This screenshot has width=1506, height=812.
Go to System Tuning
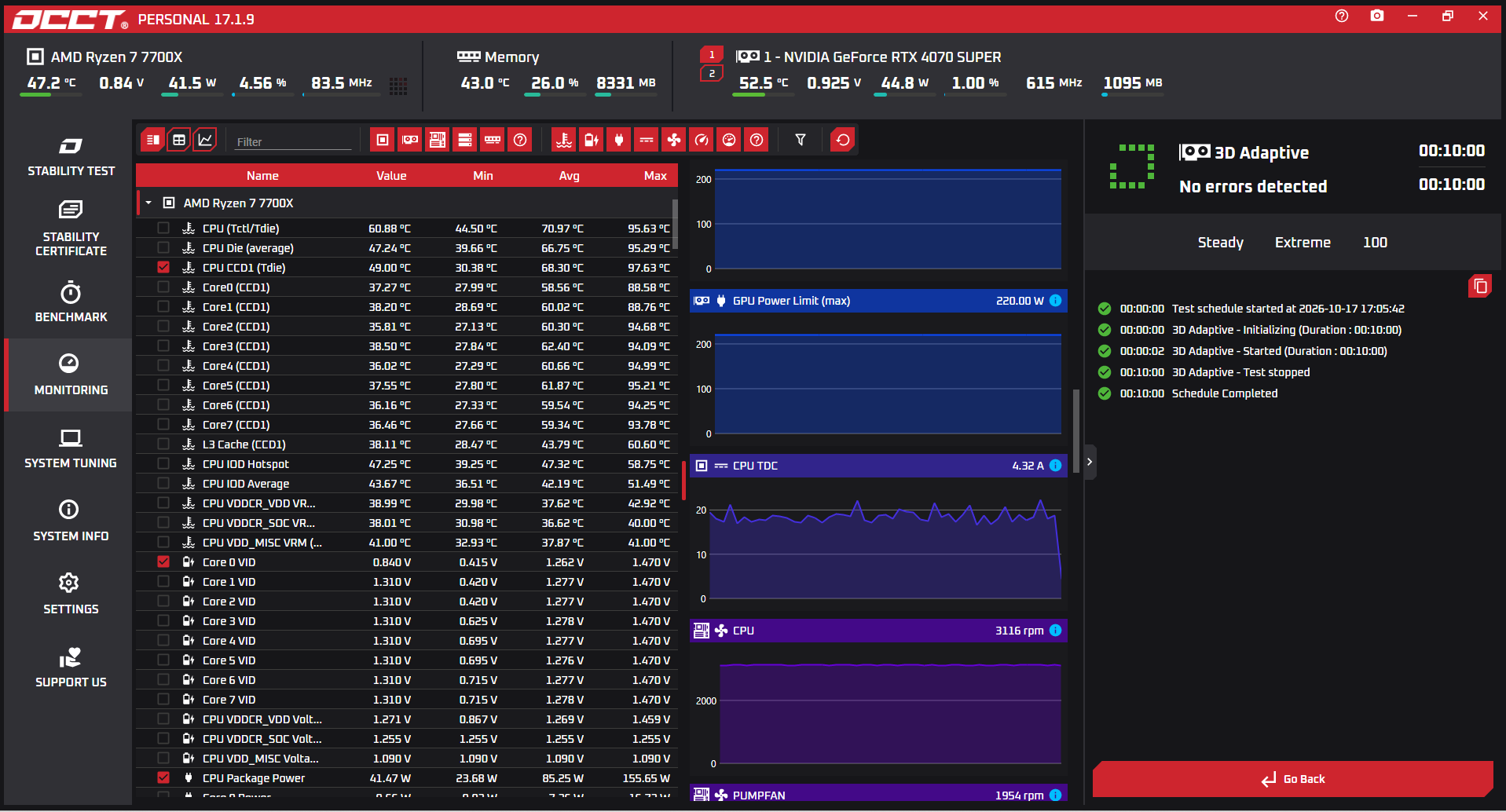tap(71, 449)
